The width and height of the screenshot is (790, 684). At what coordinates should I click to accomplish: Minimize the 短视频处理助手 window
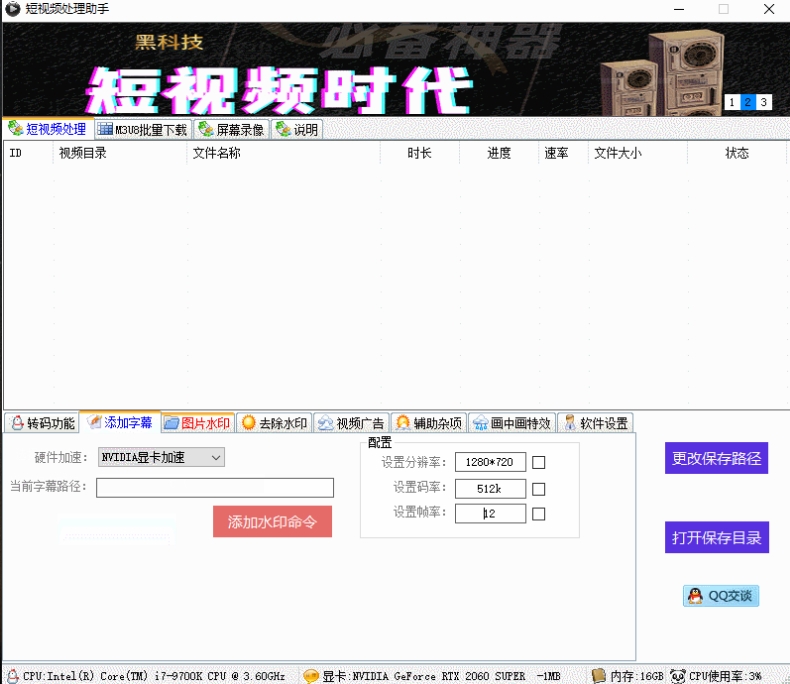point(679,9)
